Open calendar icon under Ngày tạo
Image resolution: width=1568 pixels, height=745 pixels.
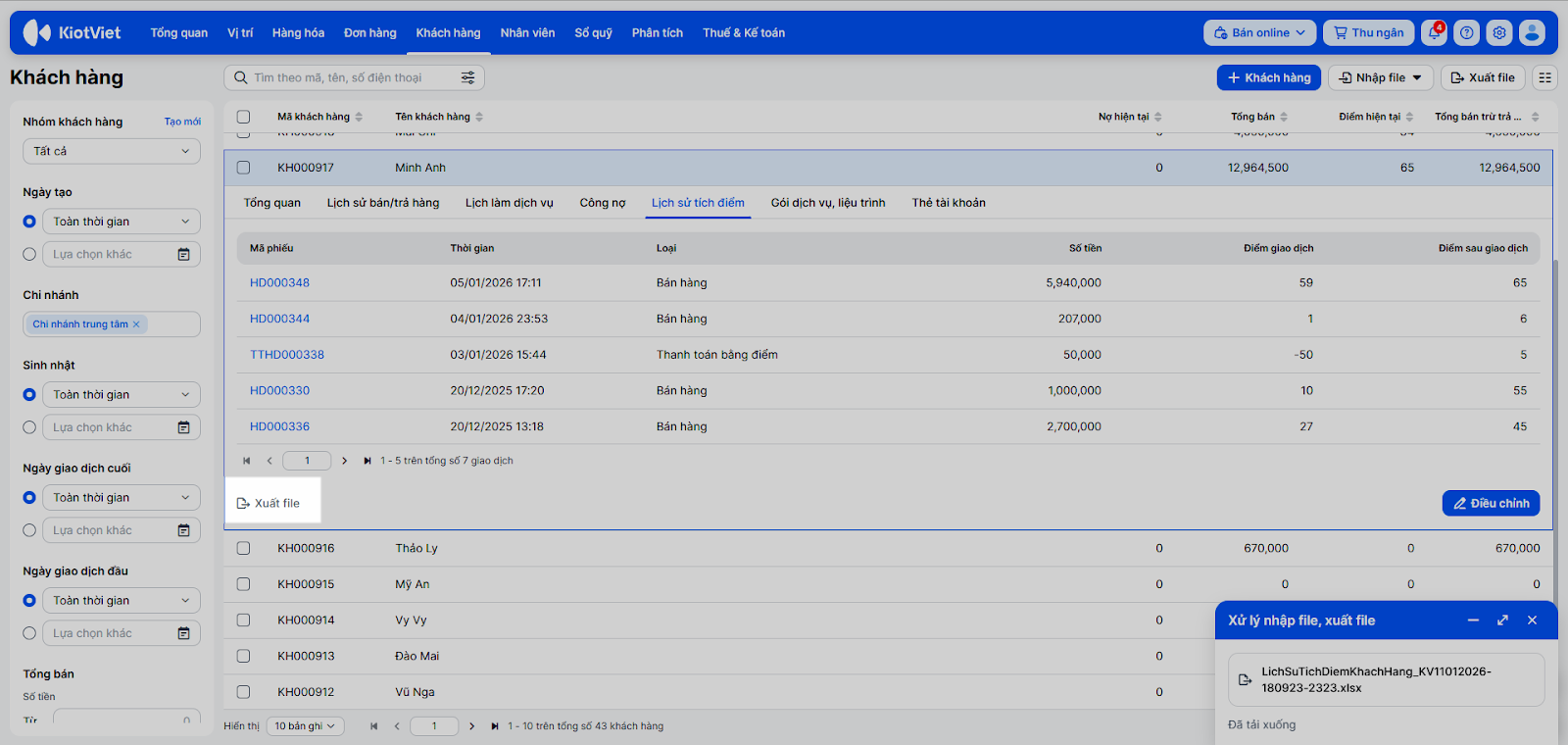pyautogui.click(x=183, y=254)
